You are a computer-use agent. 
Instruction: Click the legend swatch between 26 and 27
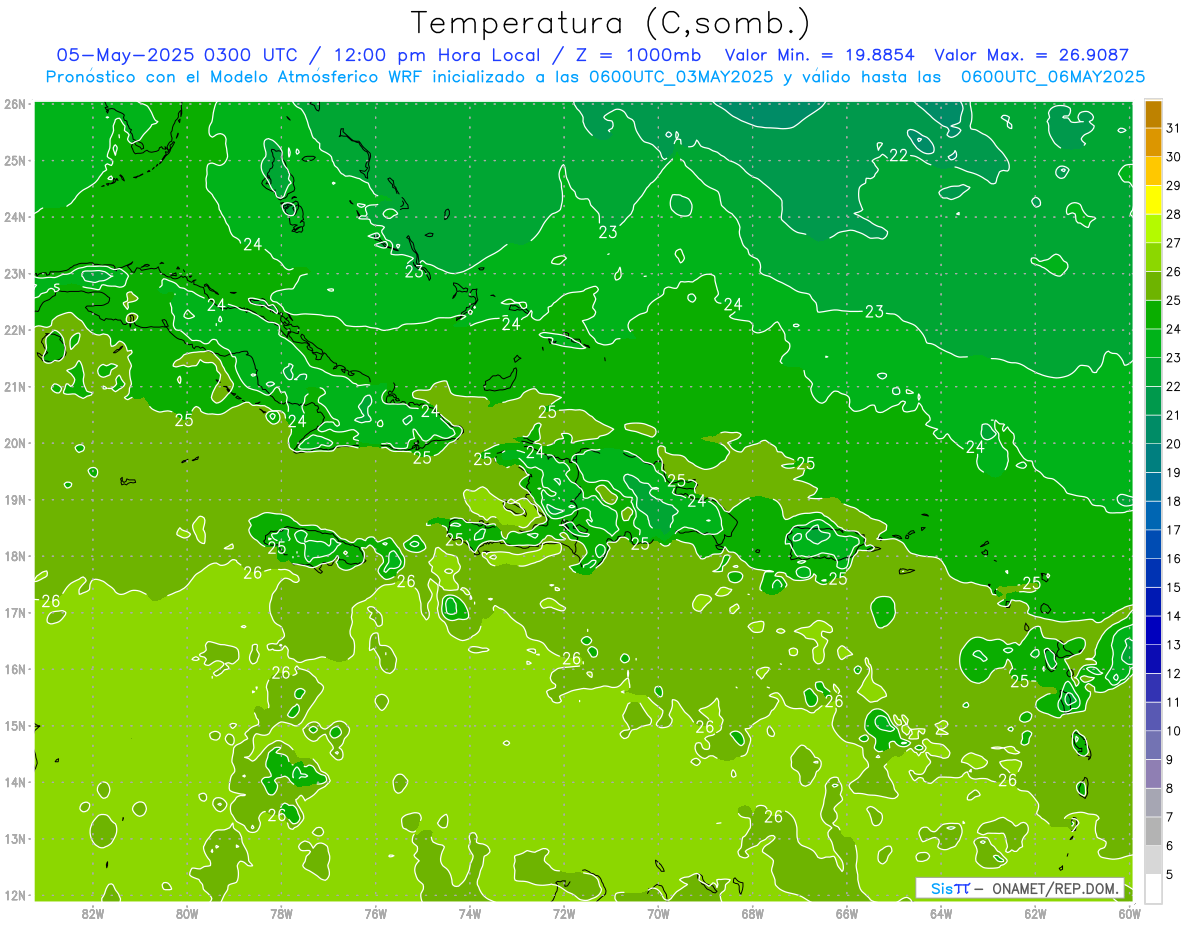[1153, 257]
